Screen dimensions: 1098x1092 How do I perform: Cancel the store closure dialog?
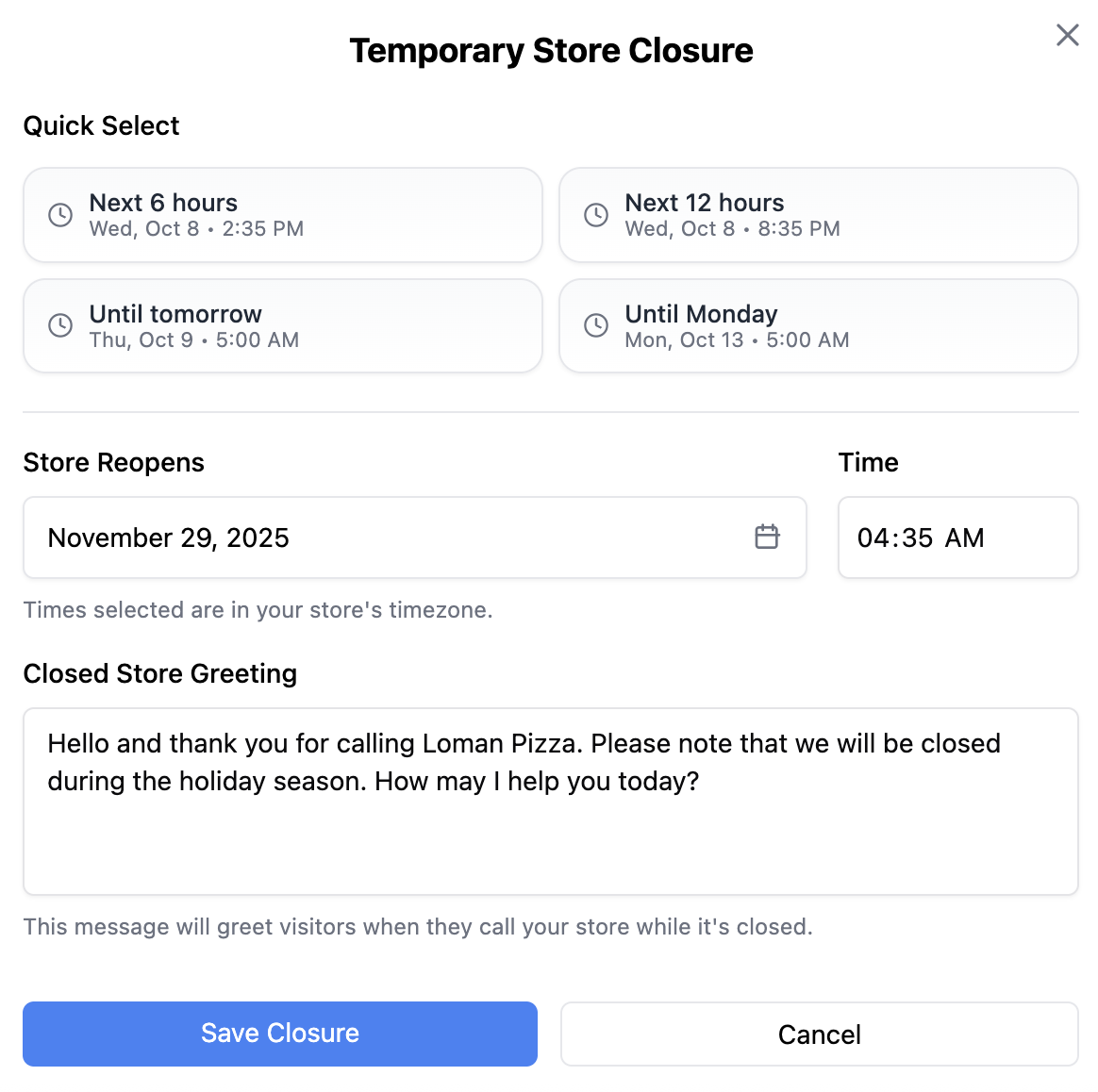pos(819,1034)
